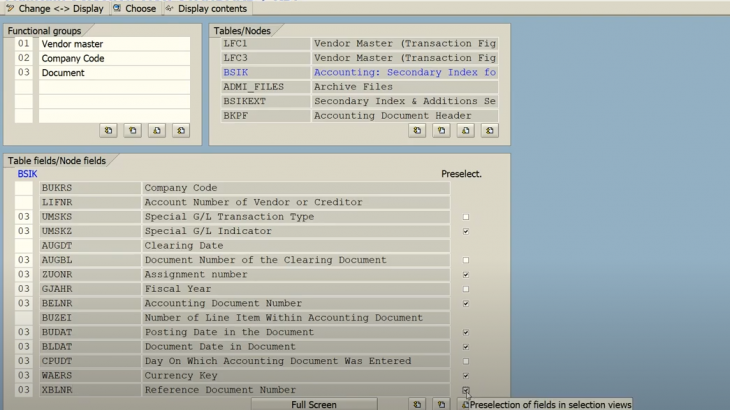Open Display contents from the toolbar
This screenshot has height=410, width=730.
coord(206,8)
